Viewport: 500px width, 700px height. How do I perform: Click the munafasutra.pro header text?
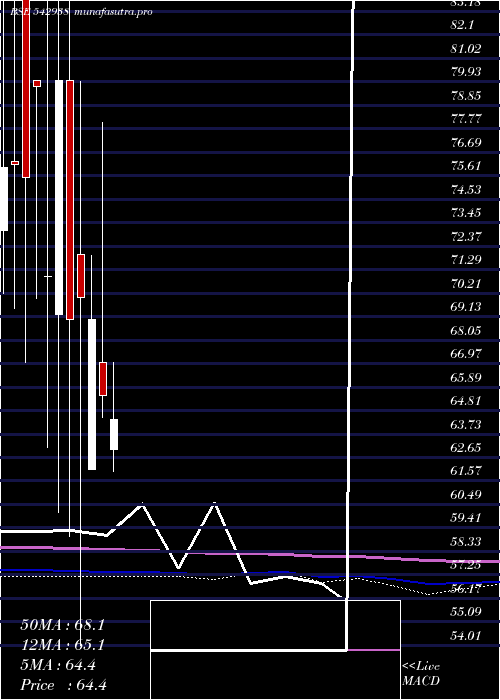tap(113, 12)
